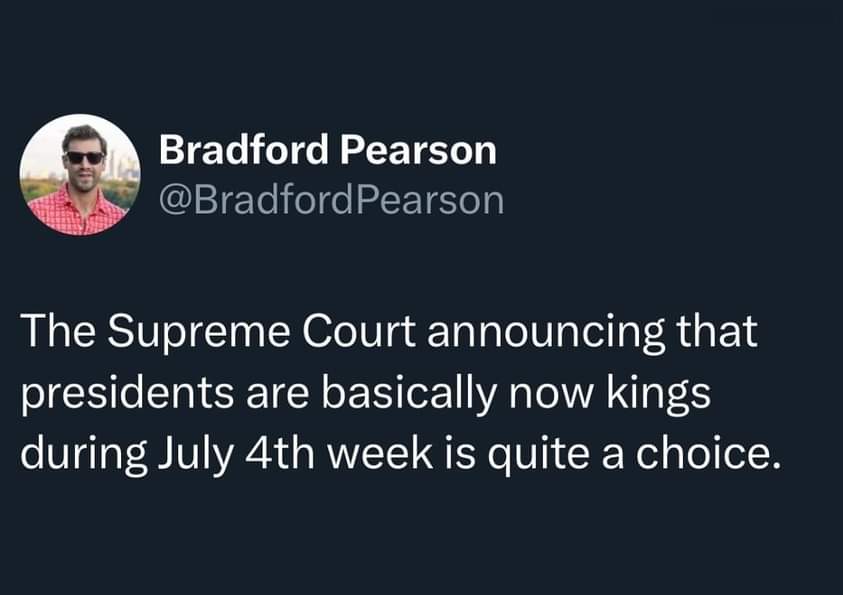Viewport: 843px width, 595px height.
Task: Click the word "now" in second line
Action: tap(552, 397)
